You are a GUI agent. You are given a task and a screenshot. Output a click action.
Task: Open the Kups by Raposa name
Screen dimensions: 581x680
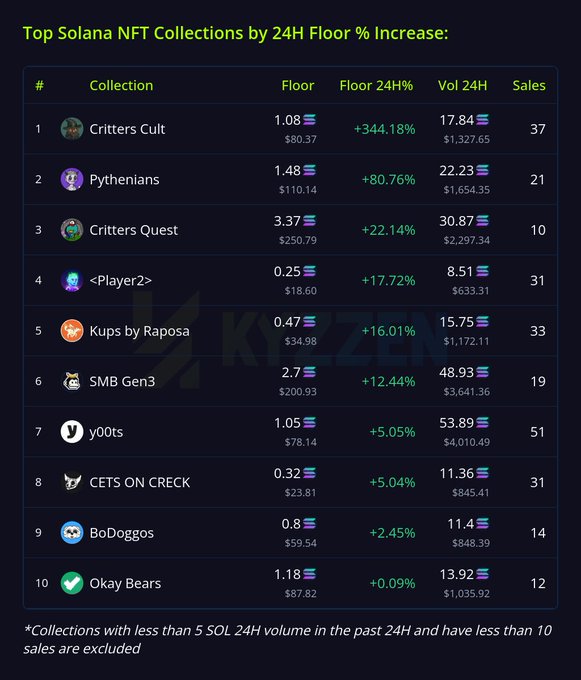pyautogui.click(x=140, y=331)
